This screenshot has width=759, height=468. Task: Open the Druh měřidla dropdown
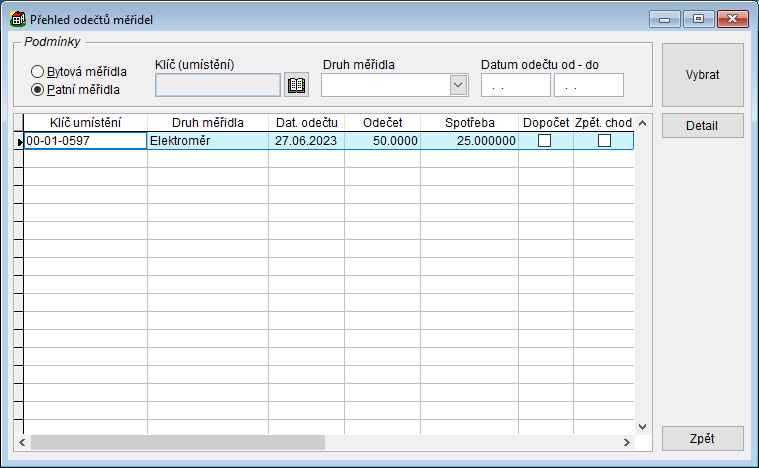pyautogui.click(x=458, y=85)
